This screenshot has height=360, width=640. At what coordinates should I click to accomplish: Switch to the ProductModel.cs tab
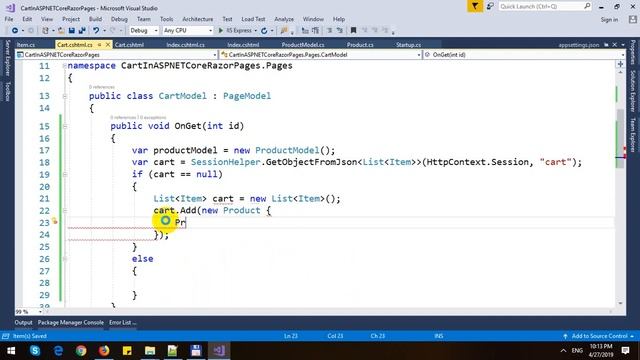(x=303, y=45)
